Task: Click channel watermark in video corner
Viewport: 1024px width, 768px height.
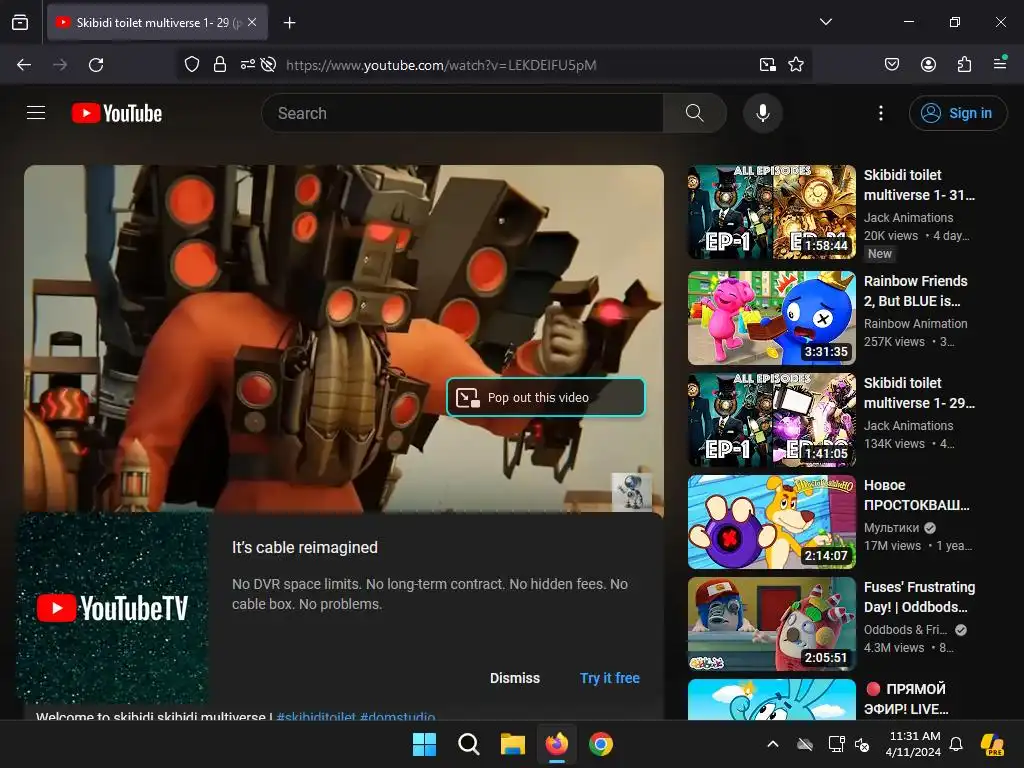Action: click(631, 492)
